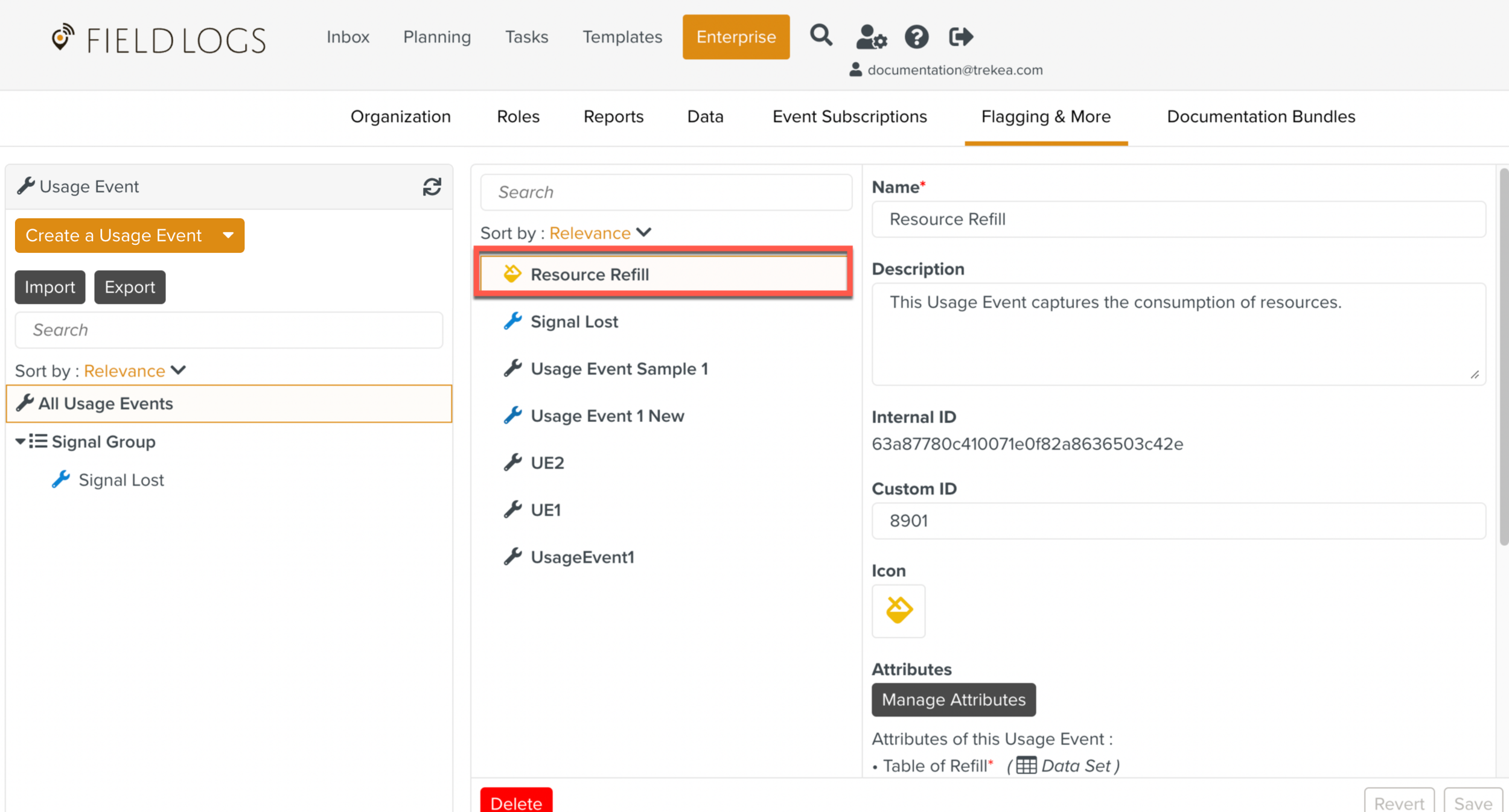The height and width of the screenshot is (812, 1509).
Task: Switch to the Roles tab
Action: (518, 116)
